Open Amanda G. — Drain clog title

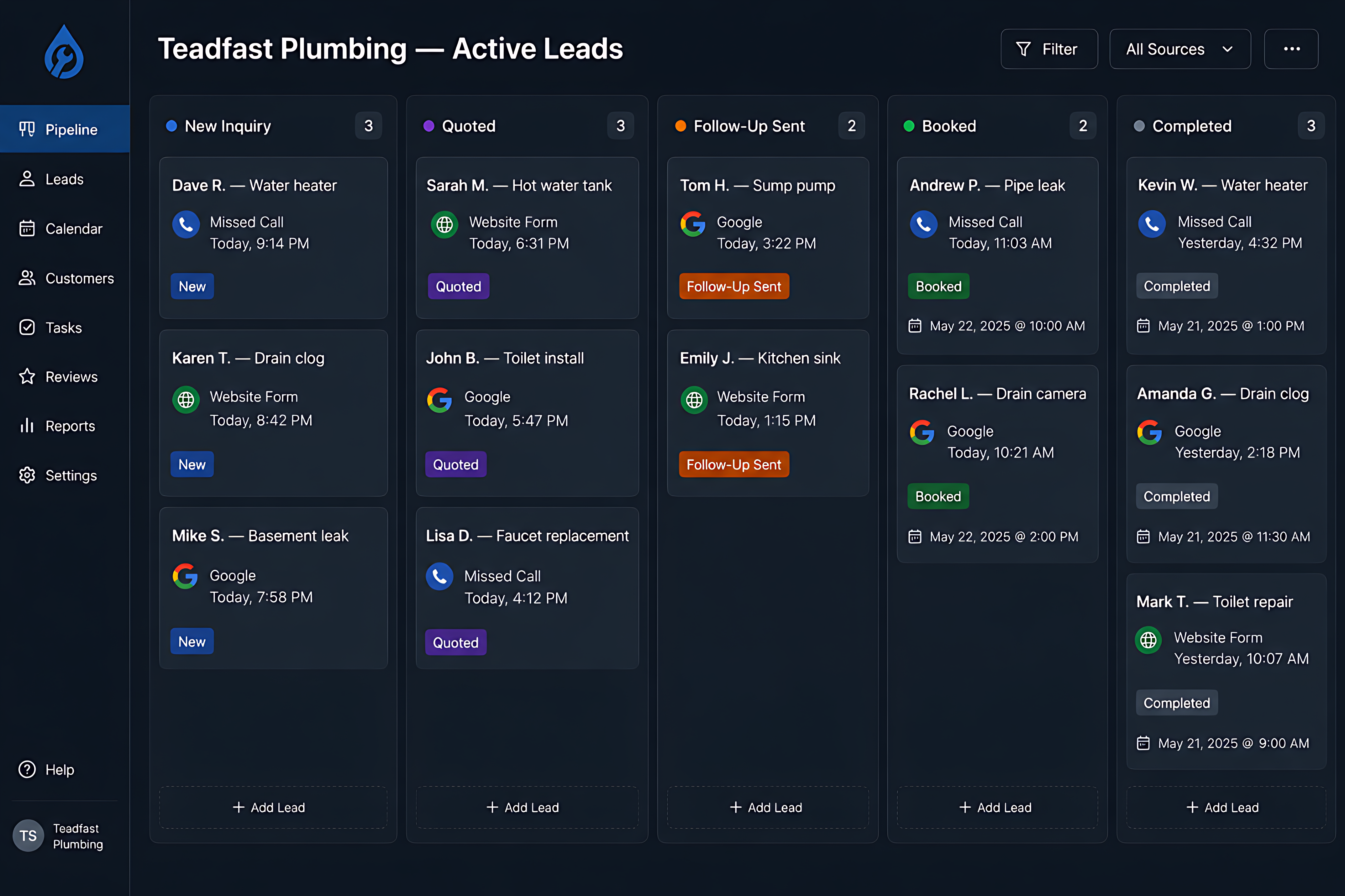tap(1223, 394)
